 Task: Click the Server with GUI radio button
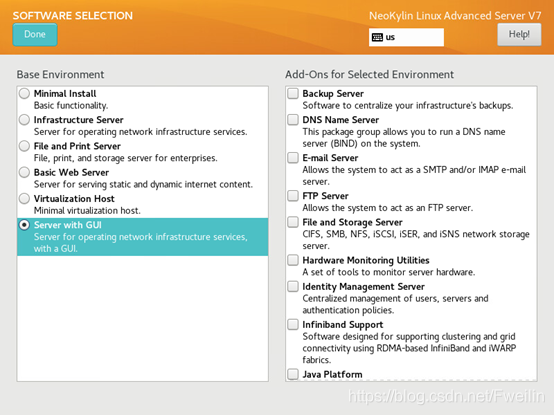coord(24,225)
